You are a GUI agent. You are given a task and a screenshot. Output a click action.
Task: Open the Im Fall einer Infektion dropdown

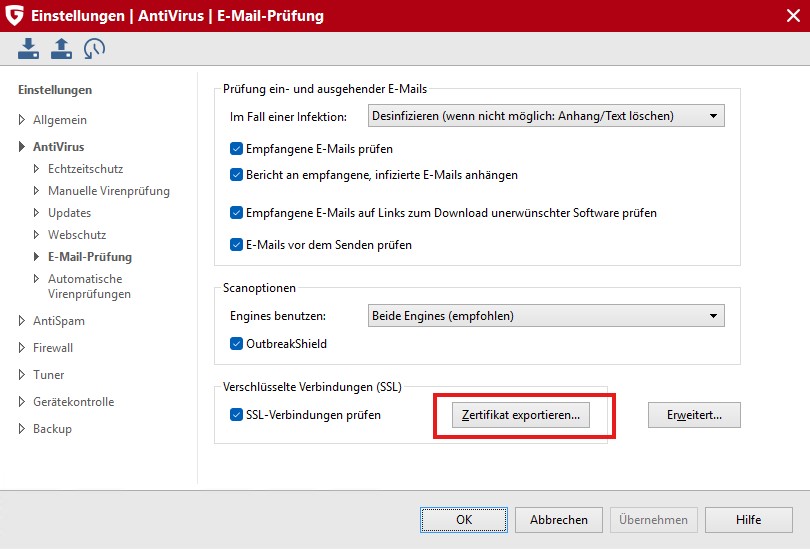coord(546,116)
